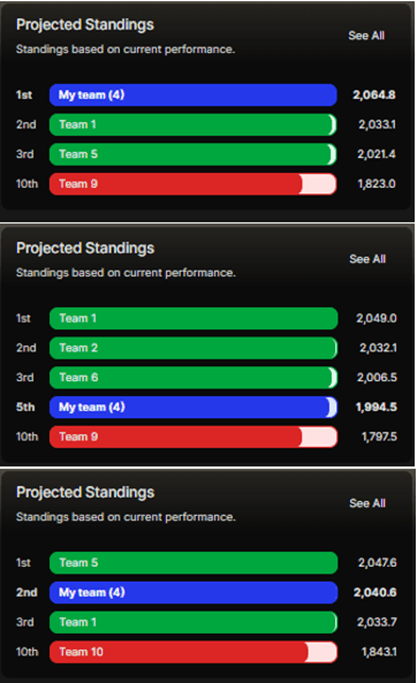Open See All where Team 5 ranks 1st
Screen dimensions: 417x683
click(x=367, y=504)
